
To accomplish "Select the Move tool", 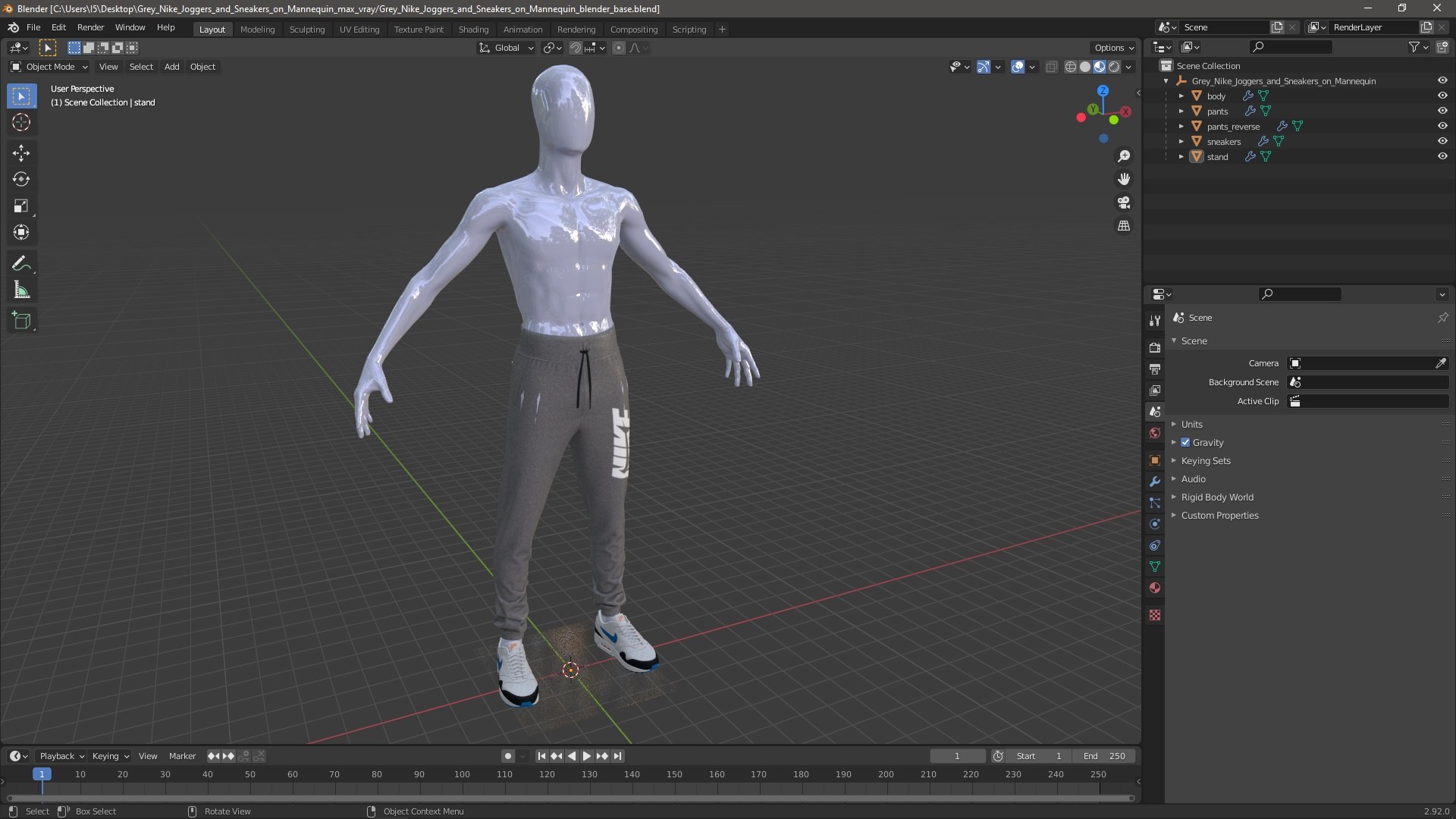I will [x=21, y=153].
